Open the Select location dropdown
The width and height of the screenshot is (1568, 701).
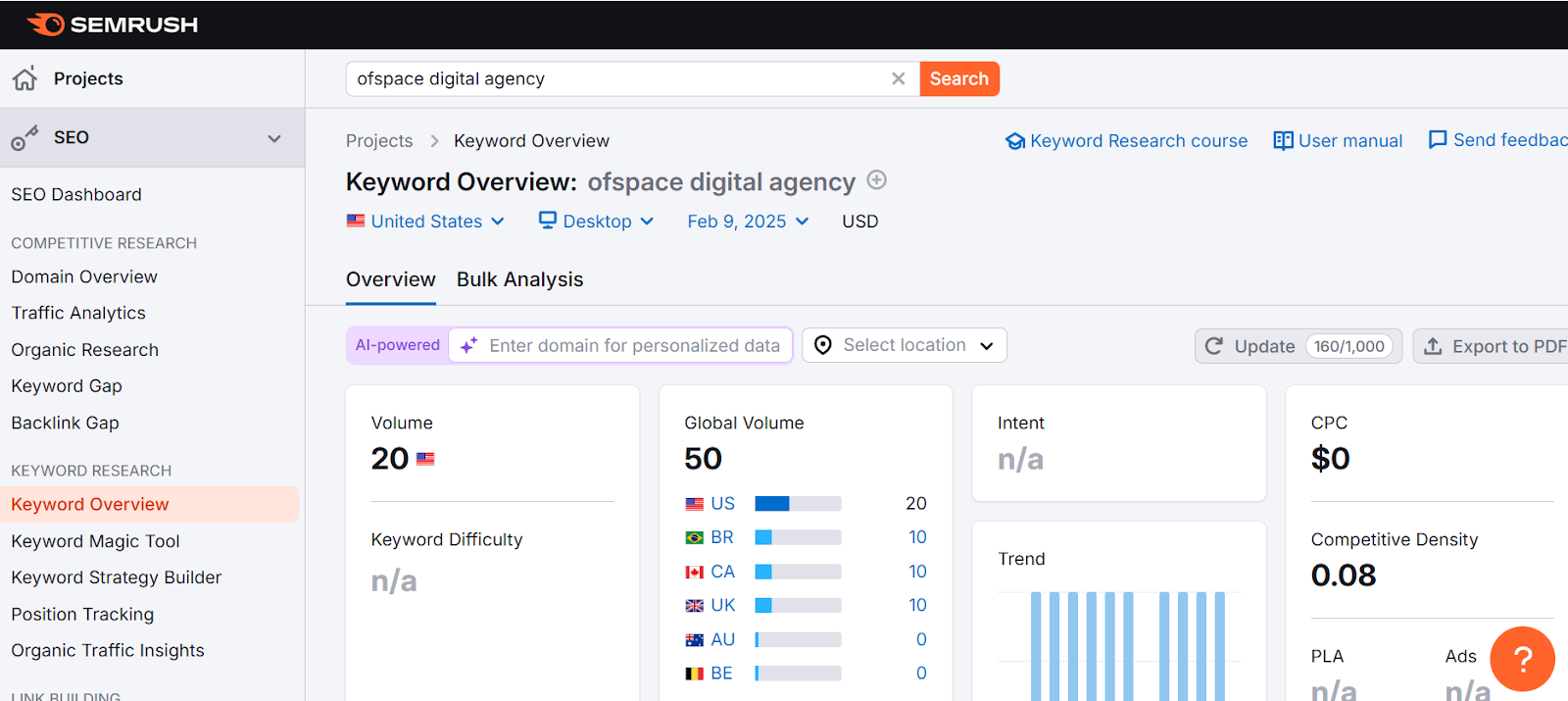[x=905, y=345]
